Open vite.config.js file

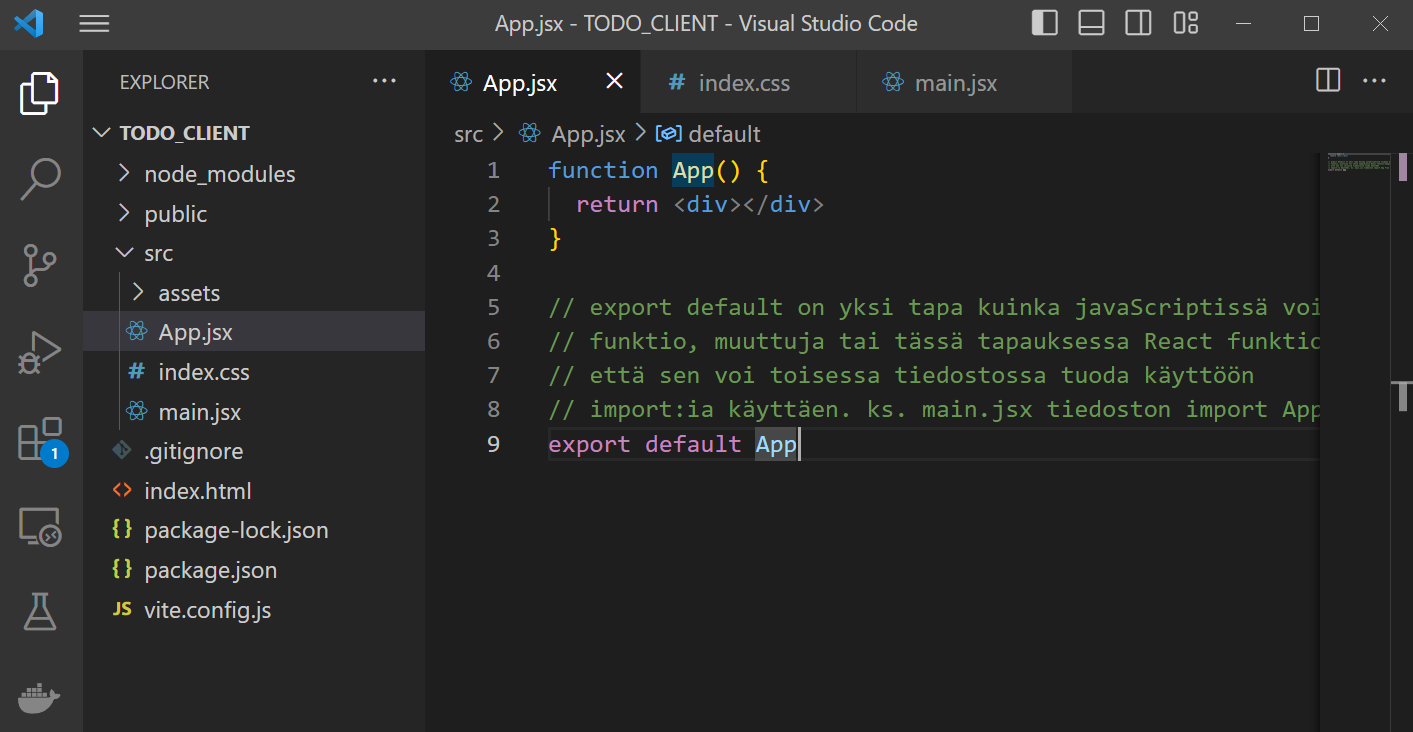click(x=254, y=610)
